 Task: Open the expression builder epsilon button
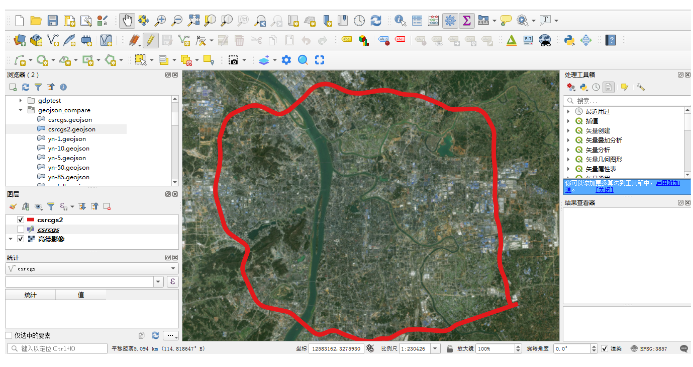coord(173,282)
